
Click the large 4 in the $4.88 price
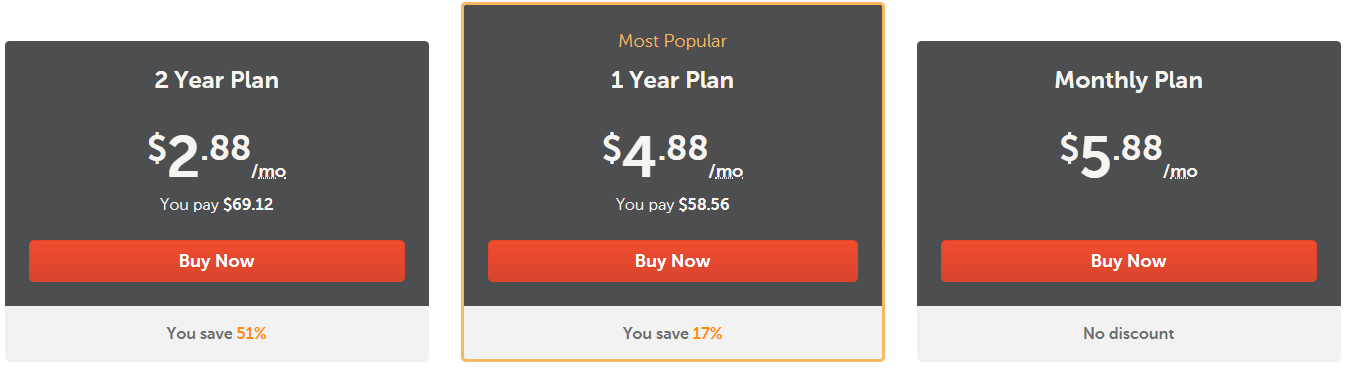tap(639, 157)
